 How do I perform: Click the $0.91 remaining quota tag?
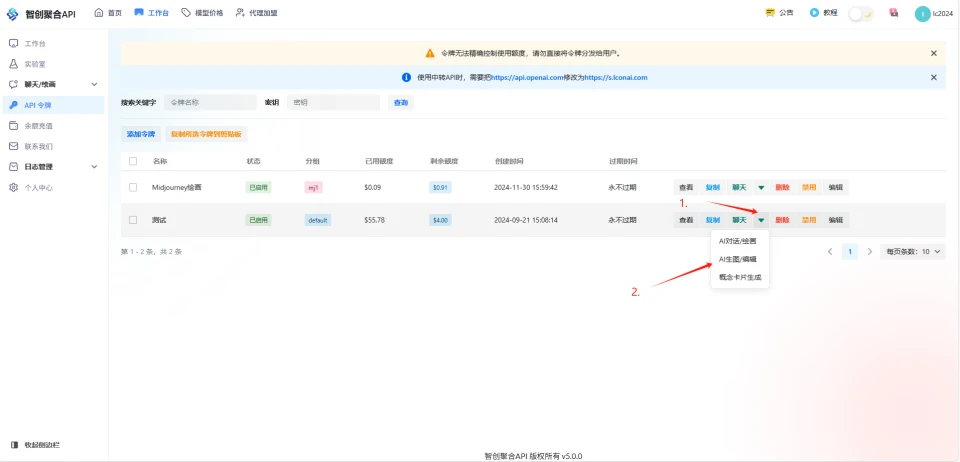tap(440, 187)
